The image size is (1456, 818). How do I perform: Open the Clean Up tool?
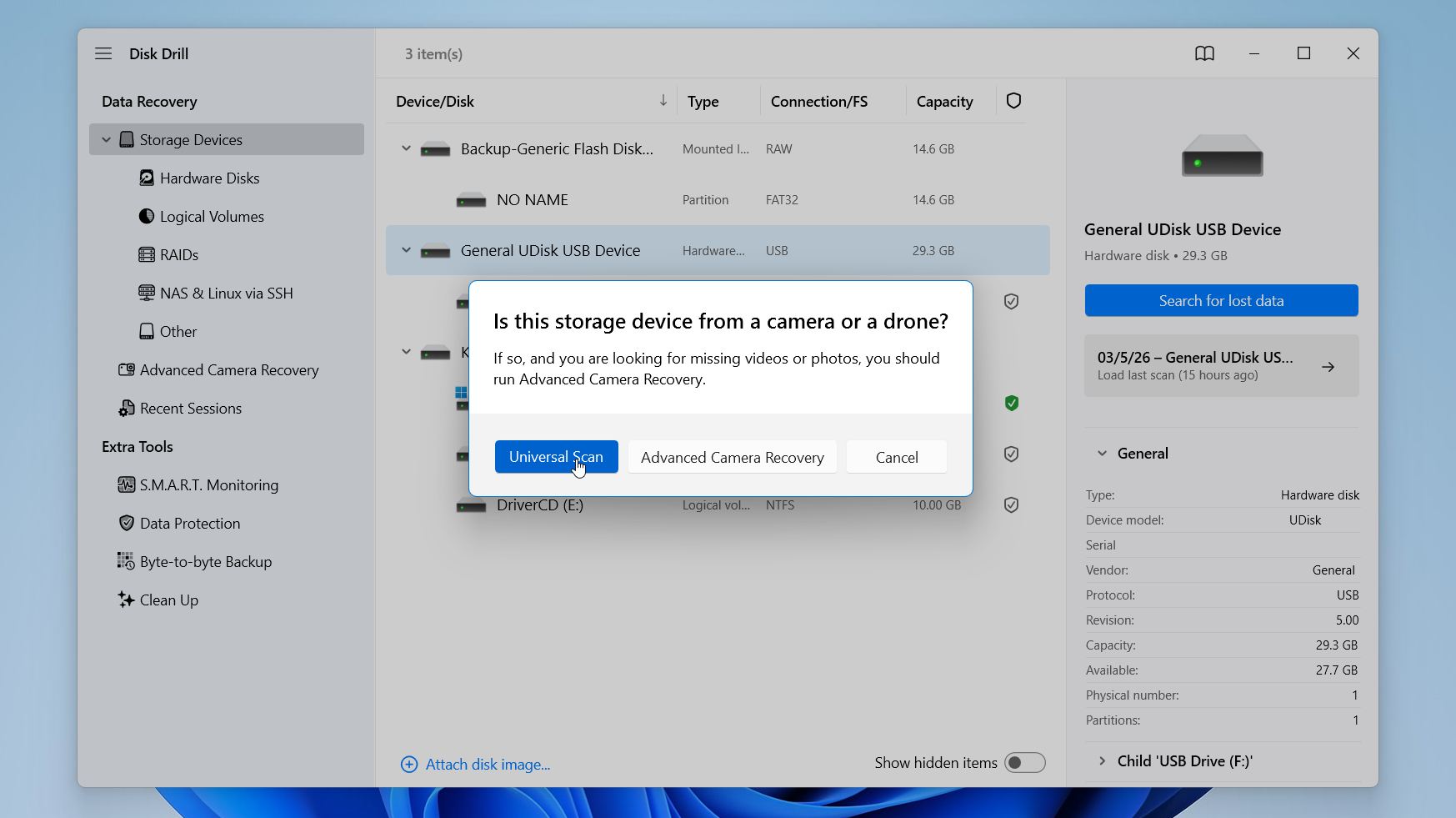[168, 600]
